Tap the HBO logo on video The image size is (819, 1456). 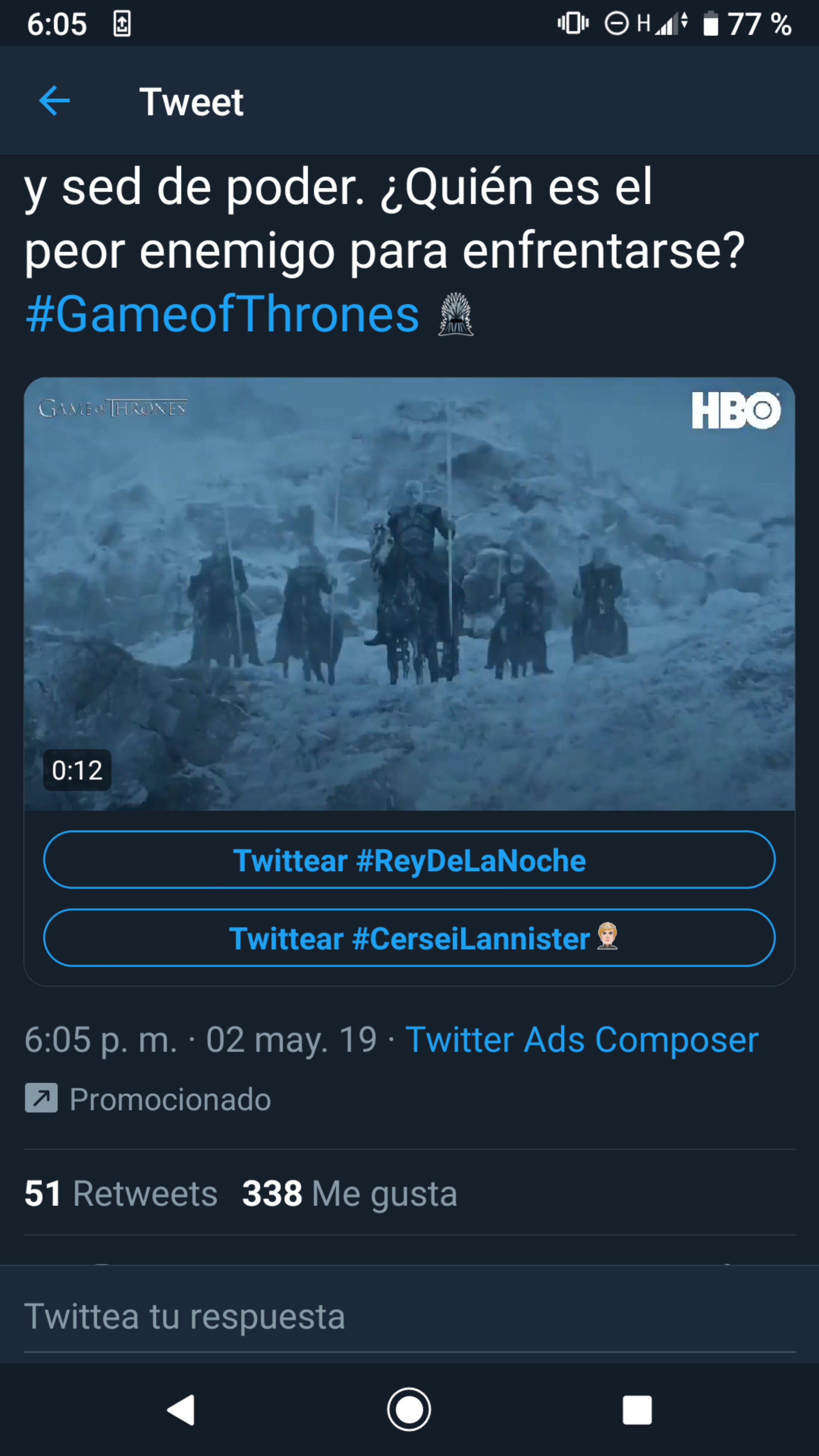735,410
